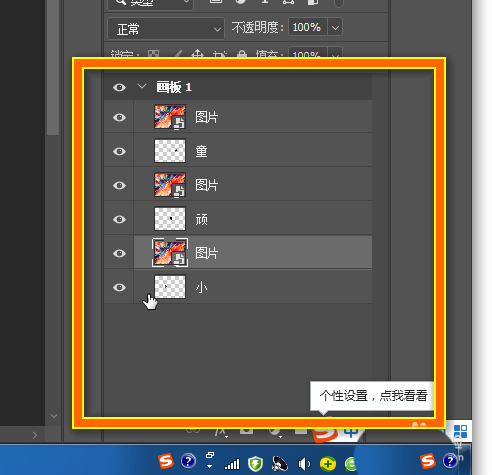Click the 童 layer name
Image resolution: width=492 pixels, height=475 pixels.
[x=201, y=151]
